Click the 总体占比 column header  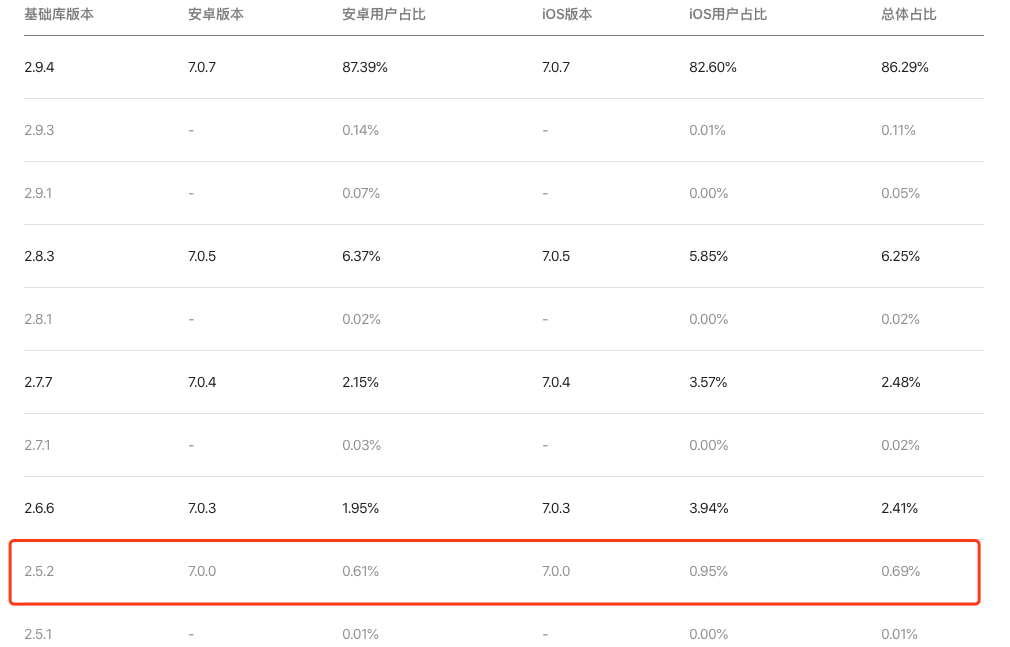pos(909,15)
